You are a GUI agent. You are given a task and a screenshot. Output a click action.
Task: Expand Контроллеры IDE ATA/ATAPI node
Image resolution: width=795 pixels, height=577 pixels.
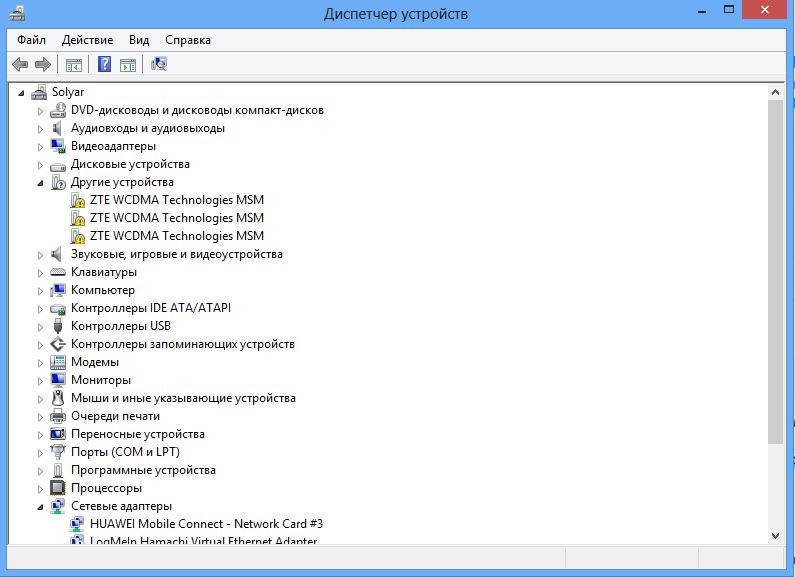tap(41, 309)
